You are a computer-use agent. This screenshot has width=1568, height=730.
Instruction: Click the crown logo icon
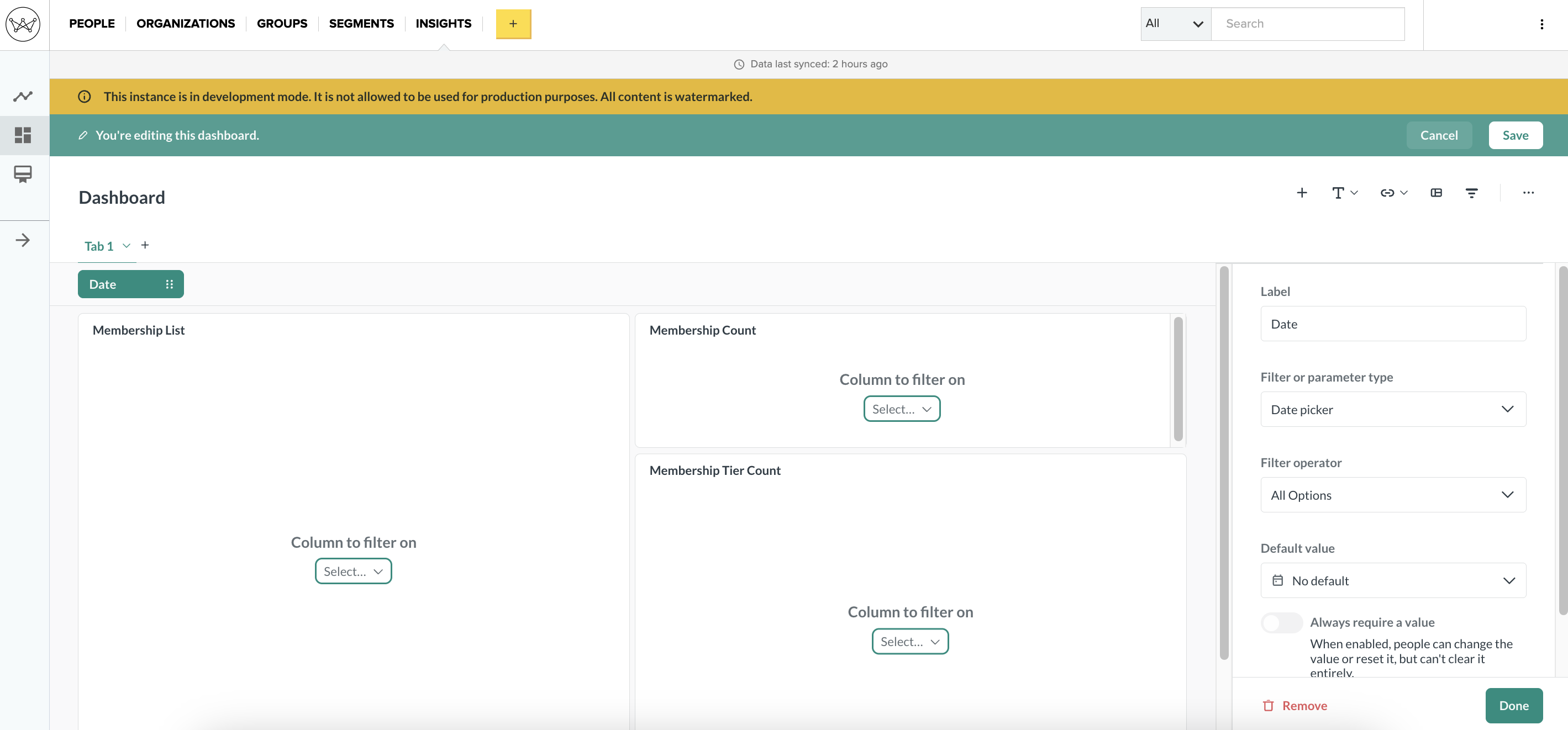pos(23,24)
